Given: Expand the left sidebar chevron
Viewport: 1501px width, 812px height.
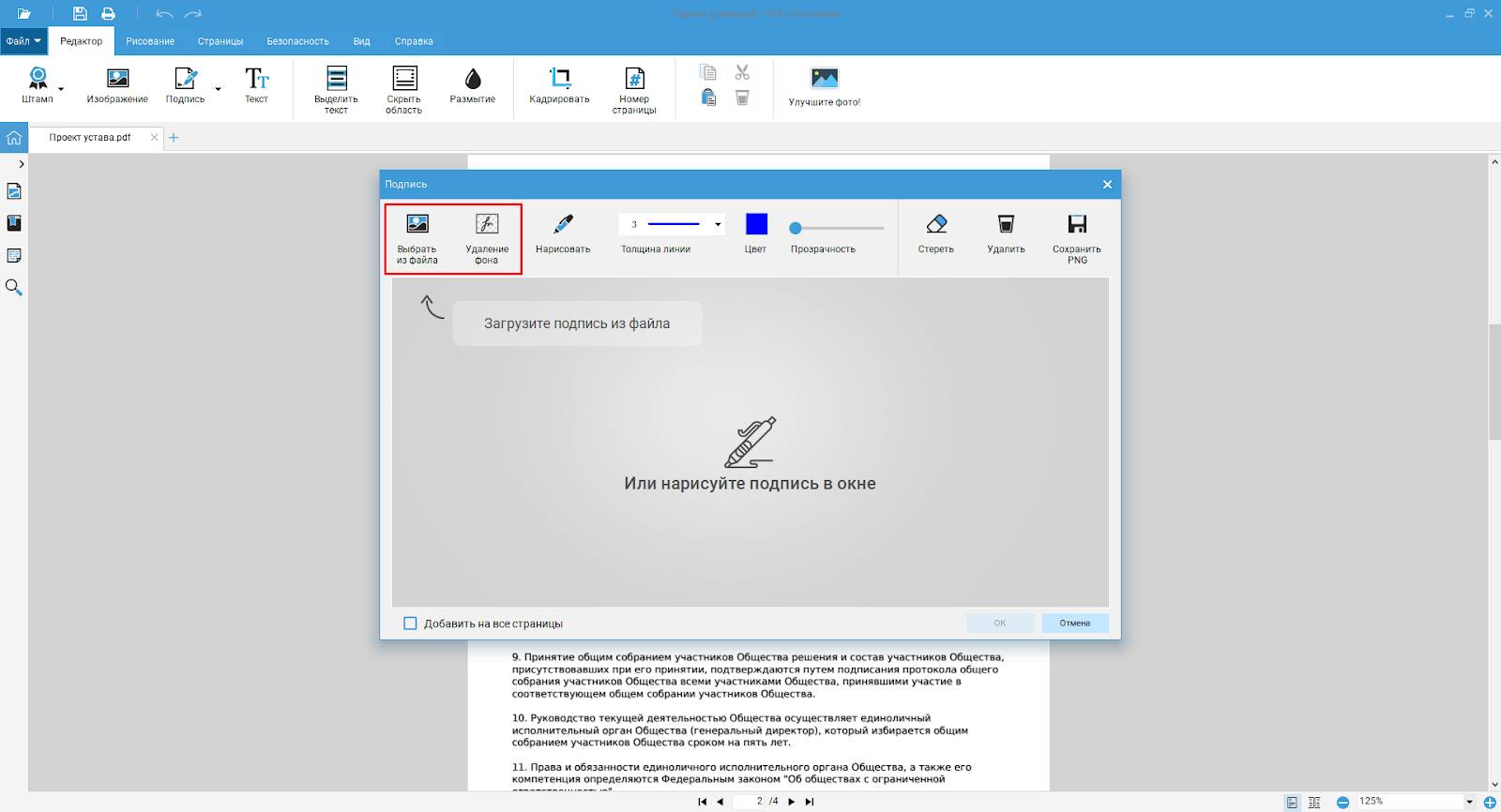Looking at the screenshot, I should 22,164.
